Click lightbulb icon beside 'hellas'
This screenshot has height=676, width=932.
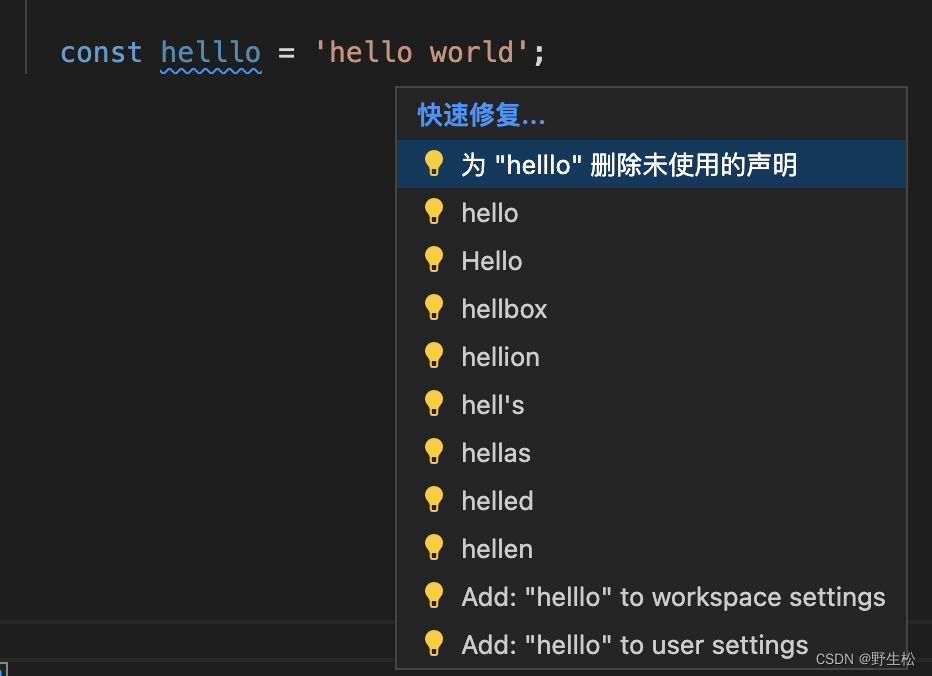click(434, 452)
